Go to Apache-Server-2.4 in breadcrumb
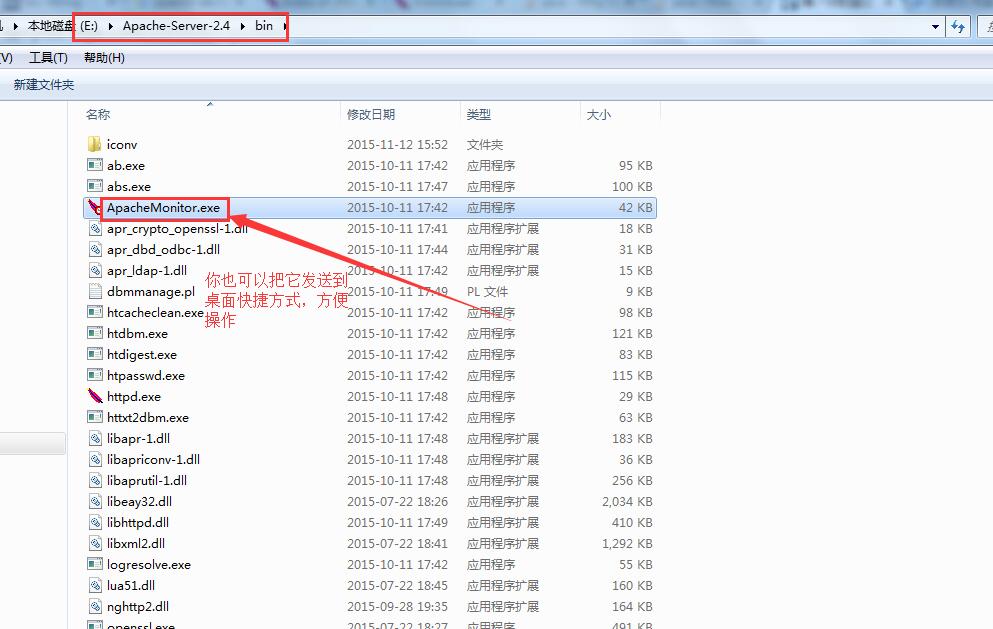 coord(176,26)
